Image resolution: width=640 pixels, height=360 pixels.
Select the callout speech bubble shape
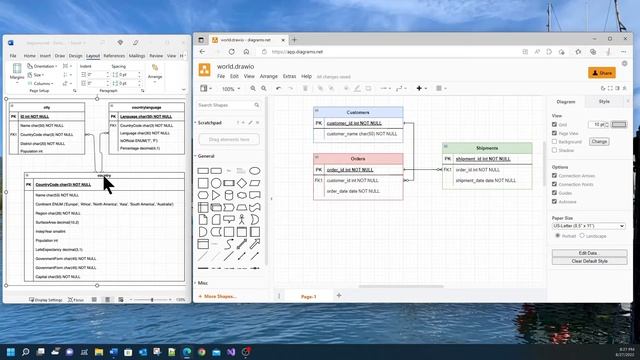tap(229, 220)
